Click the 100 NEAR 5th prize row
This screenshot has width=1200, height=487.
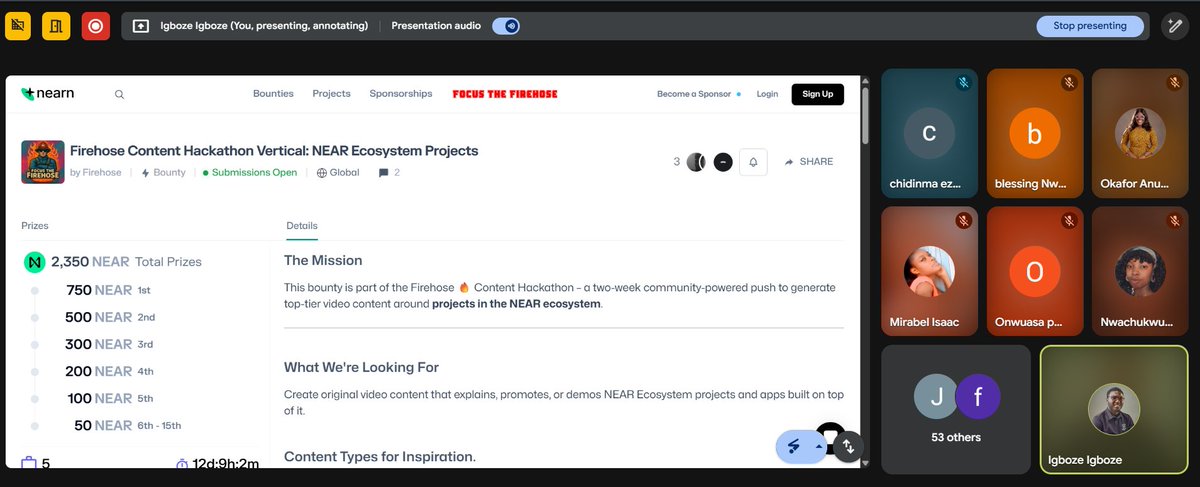109,398
